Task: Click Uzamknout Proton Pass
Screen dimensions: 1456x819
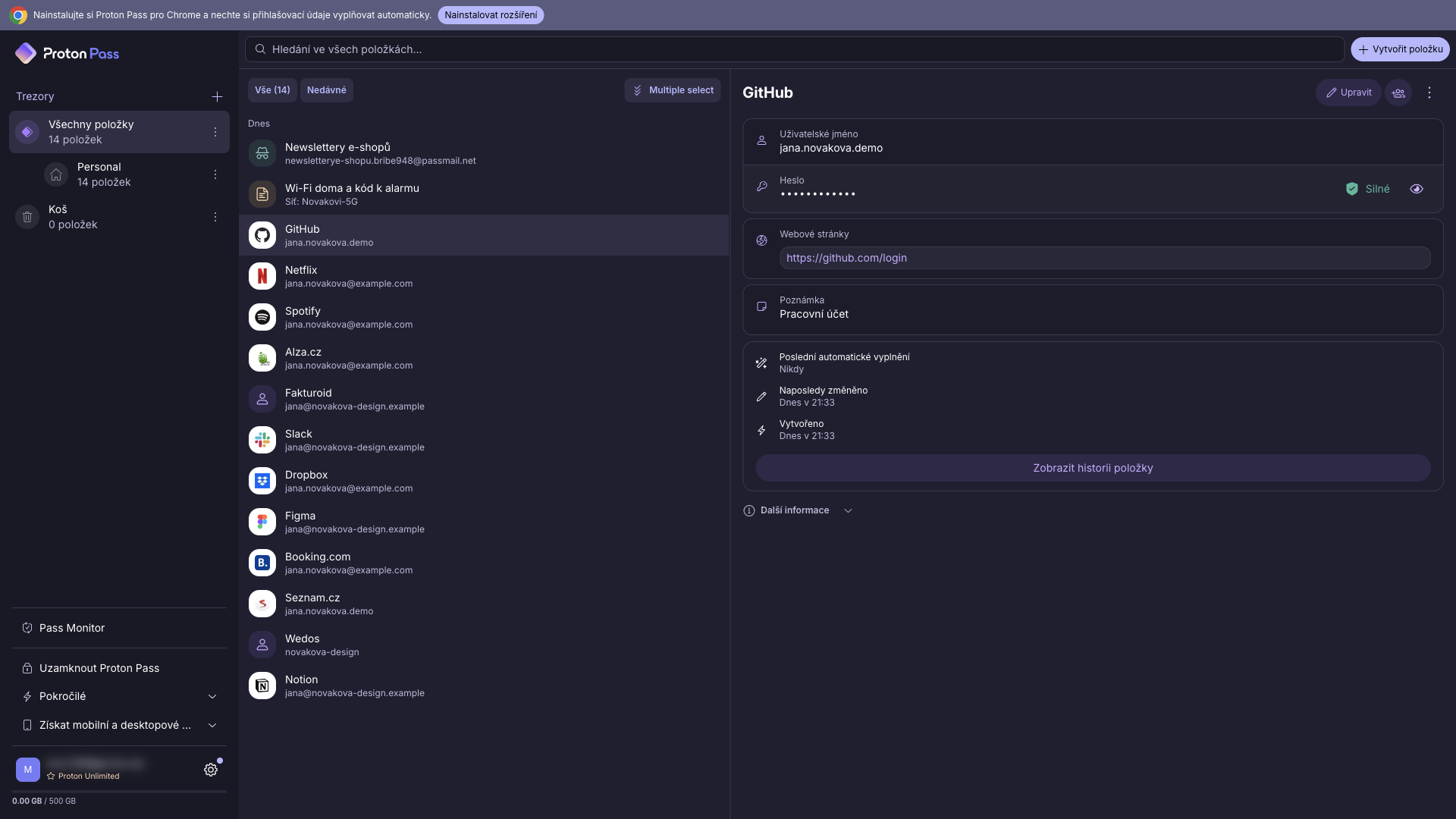Action: pyautogui.click(x=119, y=668)
